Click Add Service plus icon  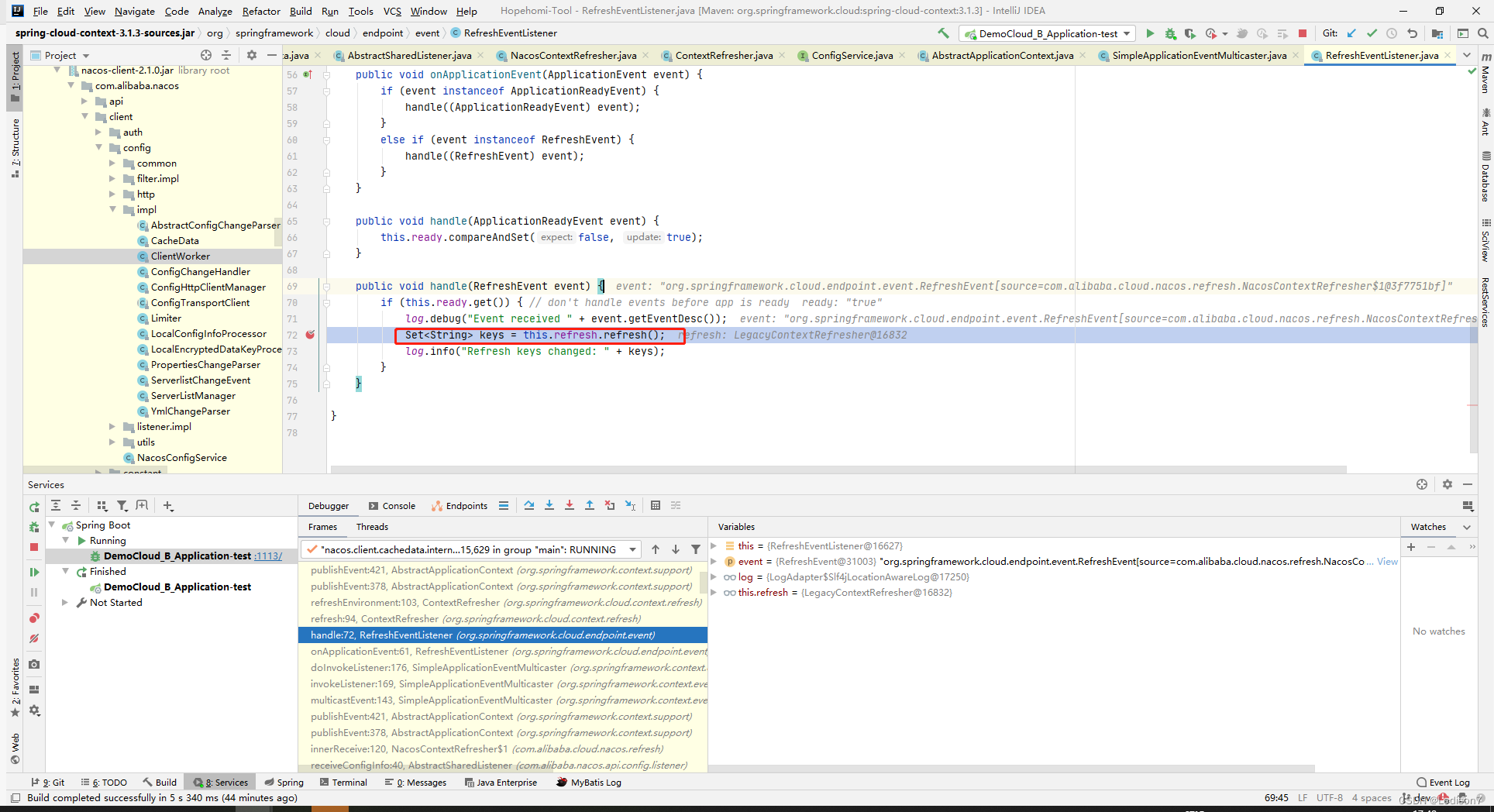[168, 505]
